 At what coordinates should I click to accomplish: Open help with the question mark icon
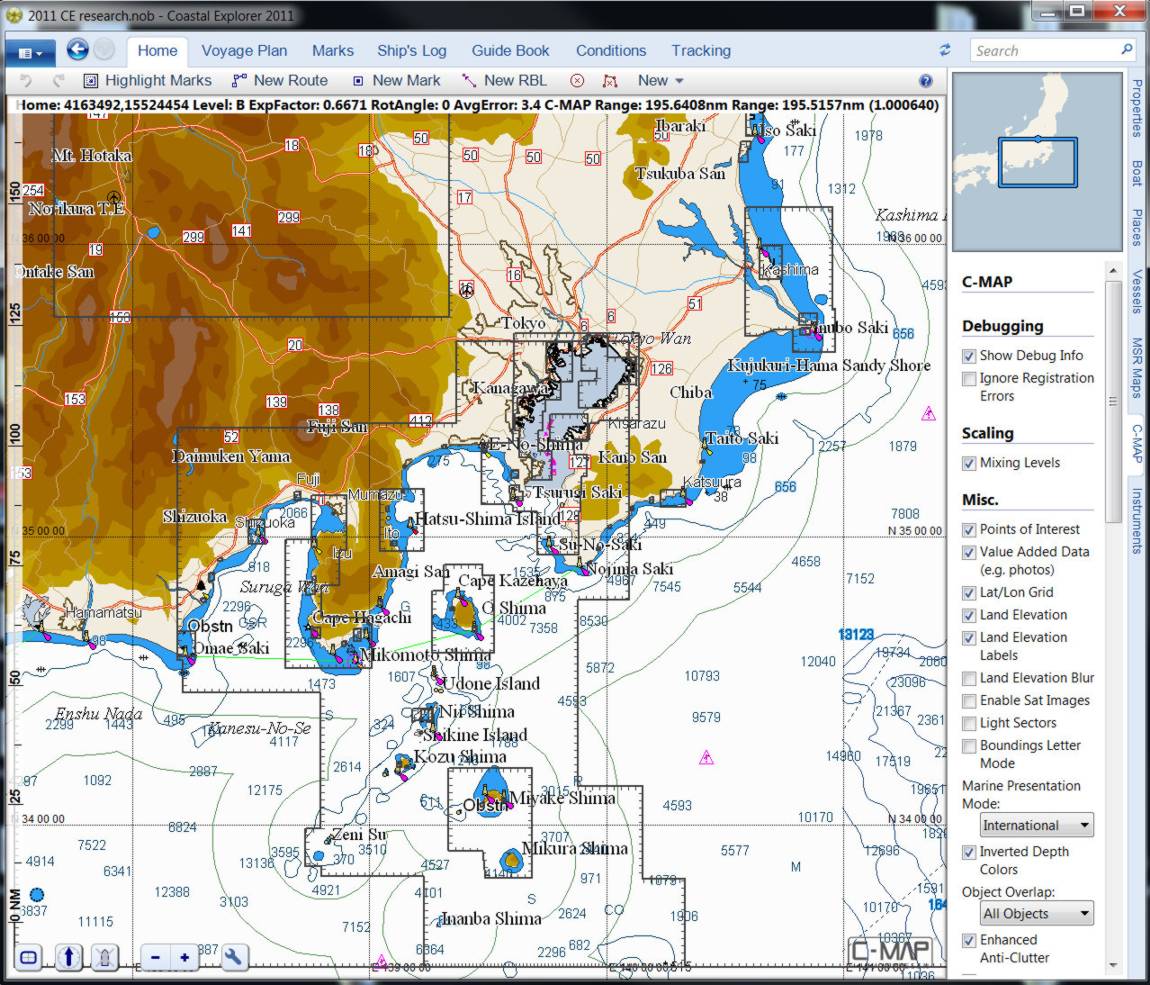click(x=926, y=81)
